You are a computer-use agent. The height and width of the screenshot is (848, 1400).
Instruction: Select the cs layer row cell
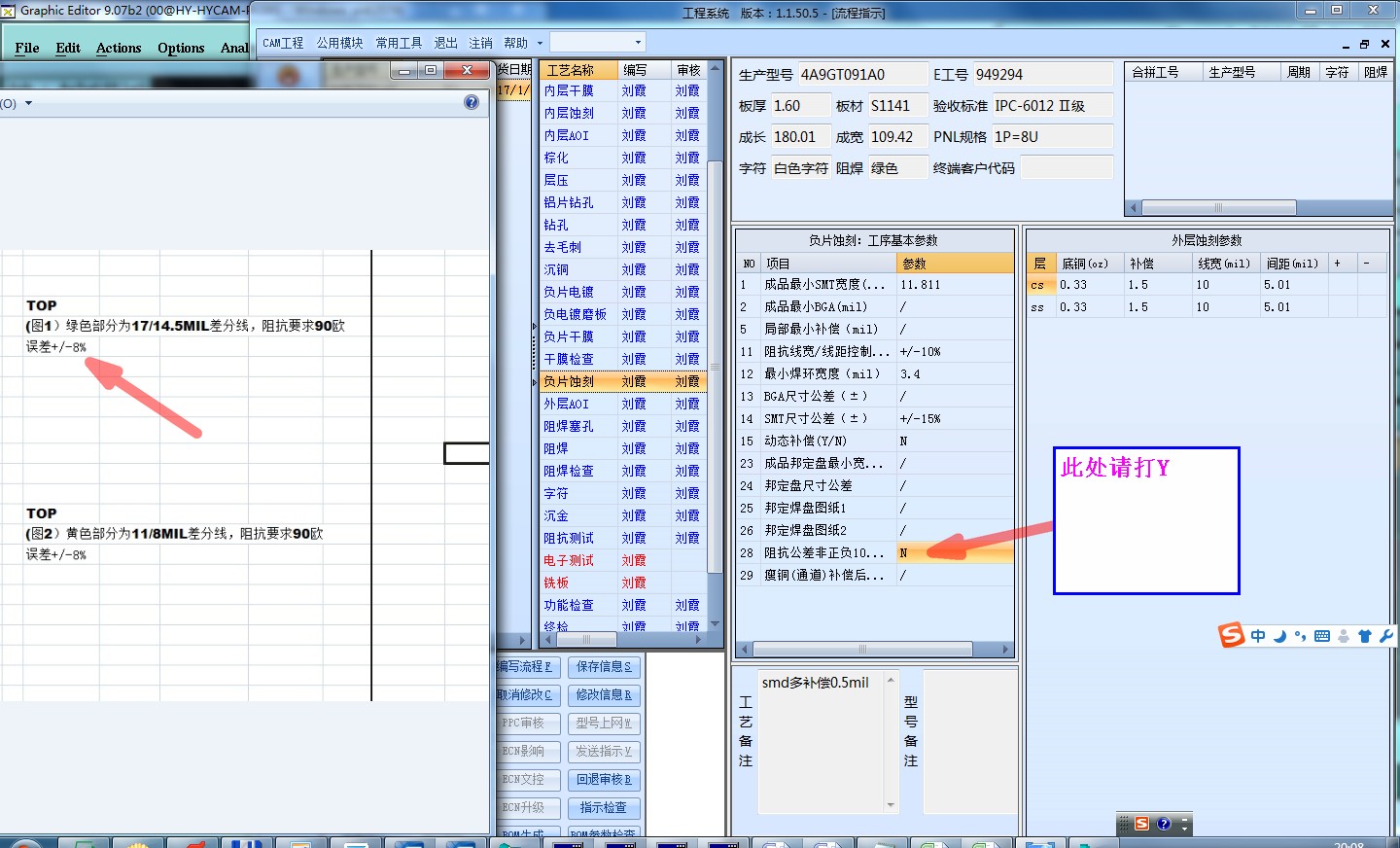click(x=1040, y=285)
